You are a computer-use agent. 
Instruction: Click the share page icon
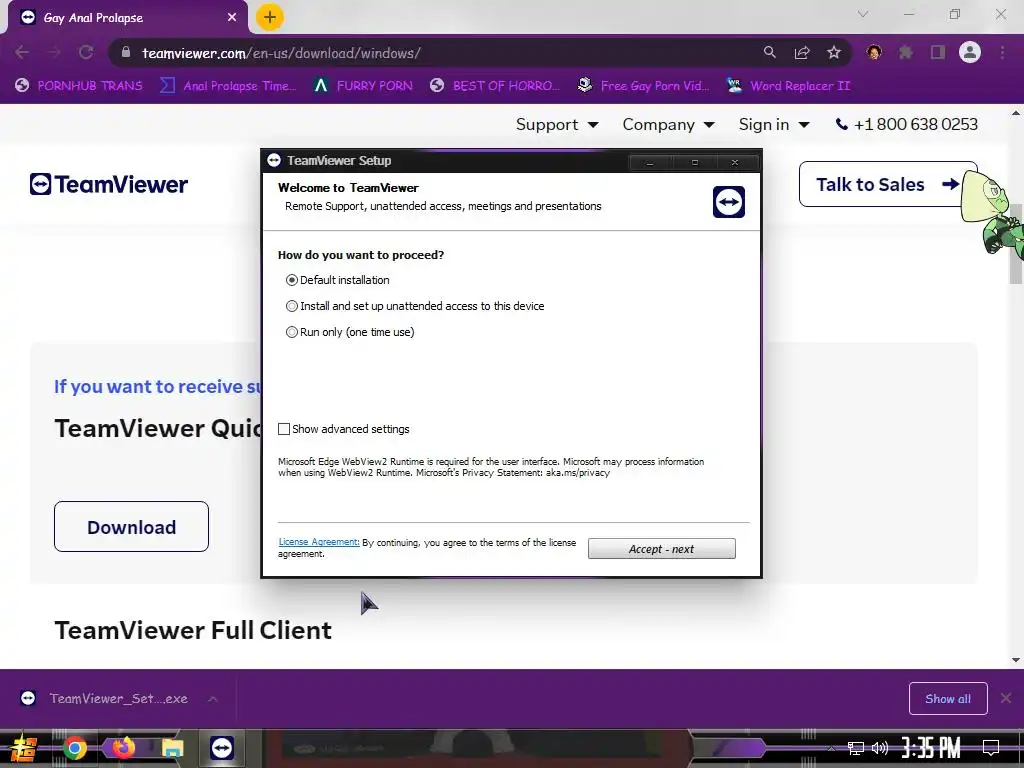coord(802,52)
